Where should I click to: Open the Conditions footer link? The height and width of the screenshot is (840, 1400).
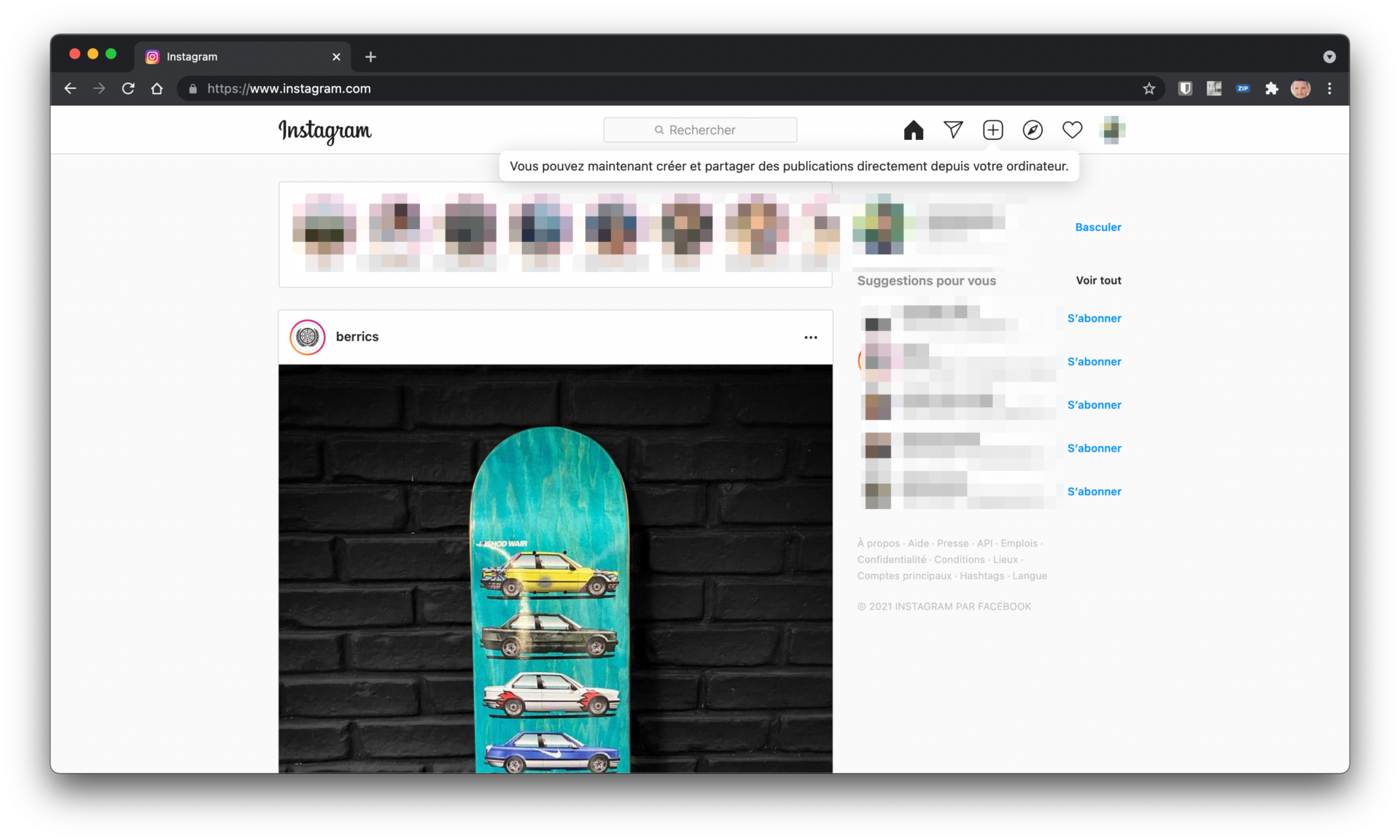(x=959, y=559)
